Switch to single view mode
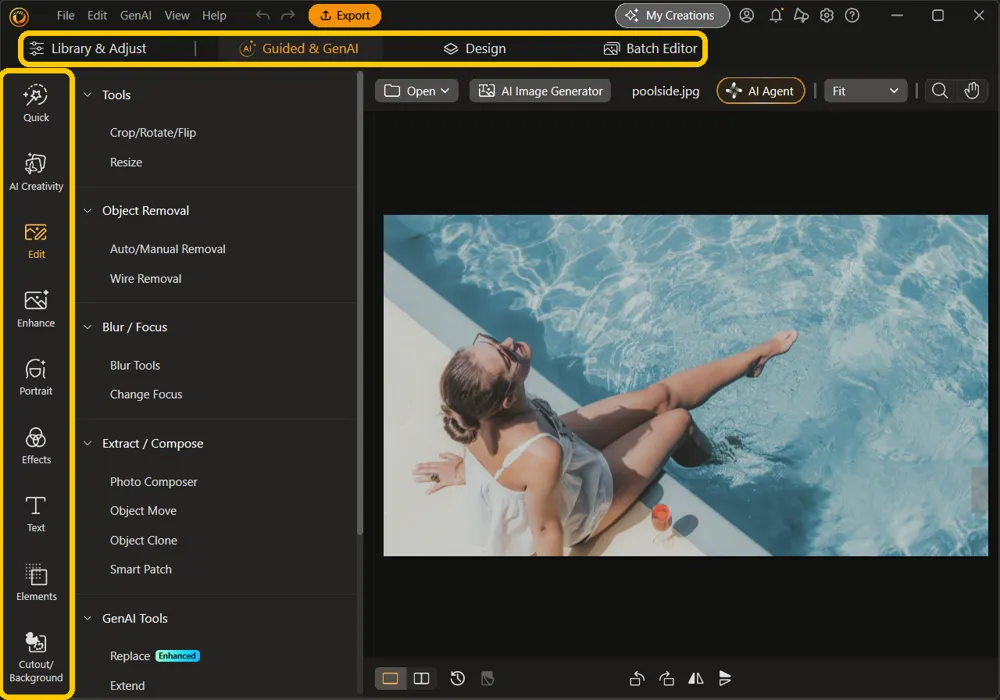The image size is (1000, 700). point(390,678)
